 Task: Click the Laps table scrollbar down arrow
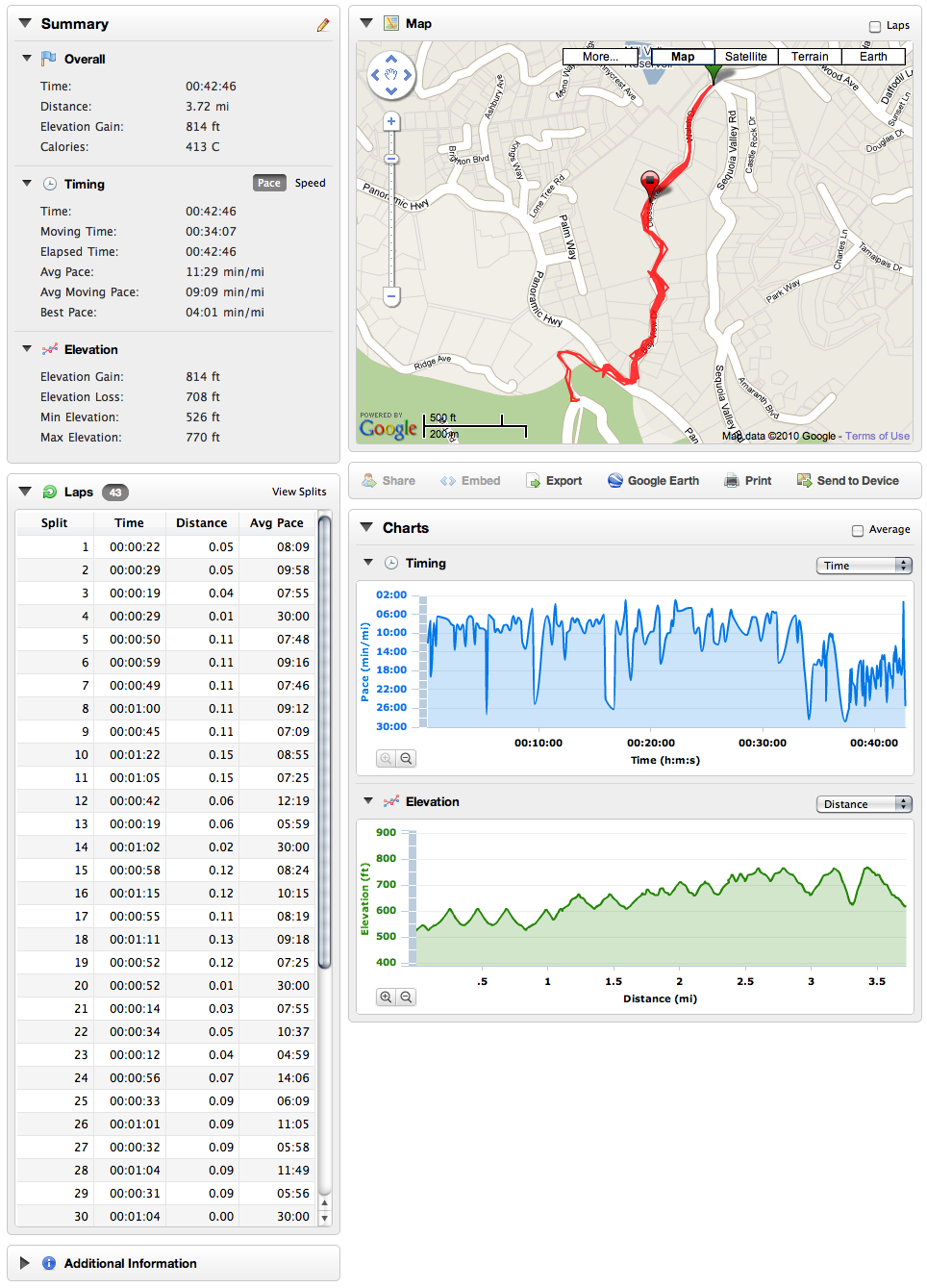point(324,1218)
